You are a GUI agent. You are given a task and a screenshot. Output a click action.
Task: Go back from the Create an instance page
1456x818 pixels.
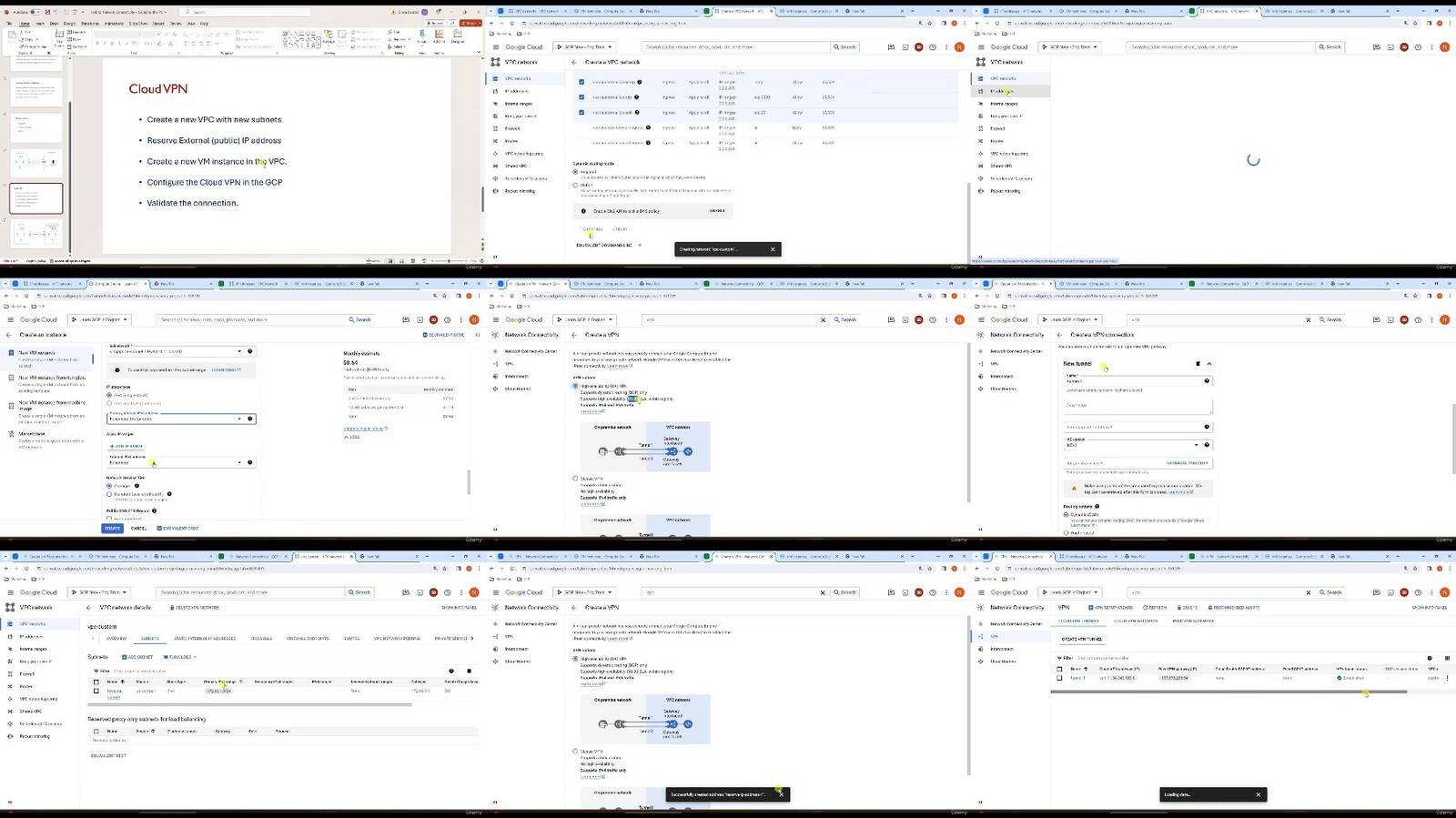(x=11, y=335)
